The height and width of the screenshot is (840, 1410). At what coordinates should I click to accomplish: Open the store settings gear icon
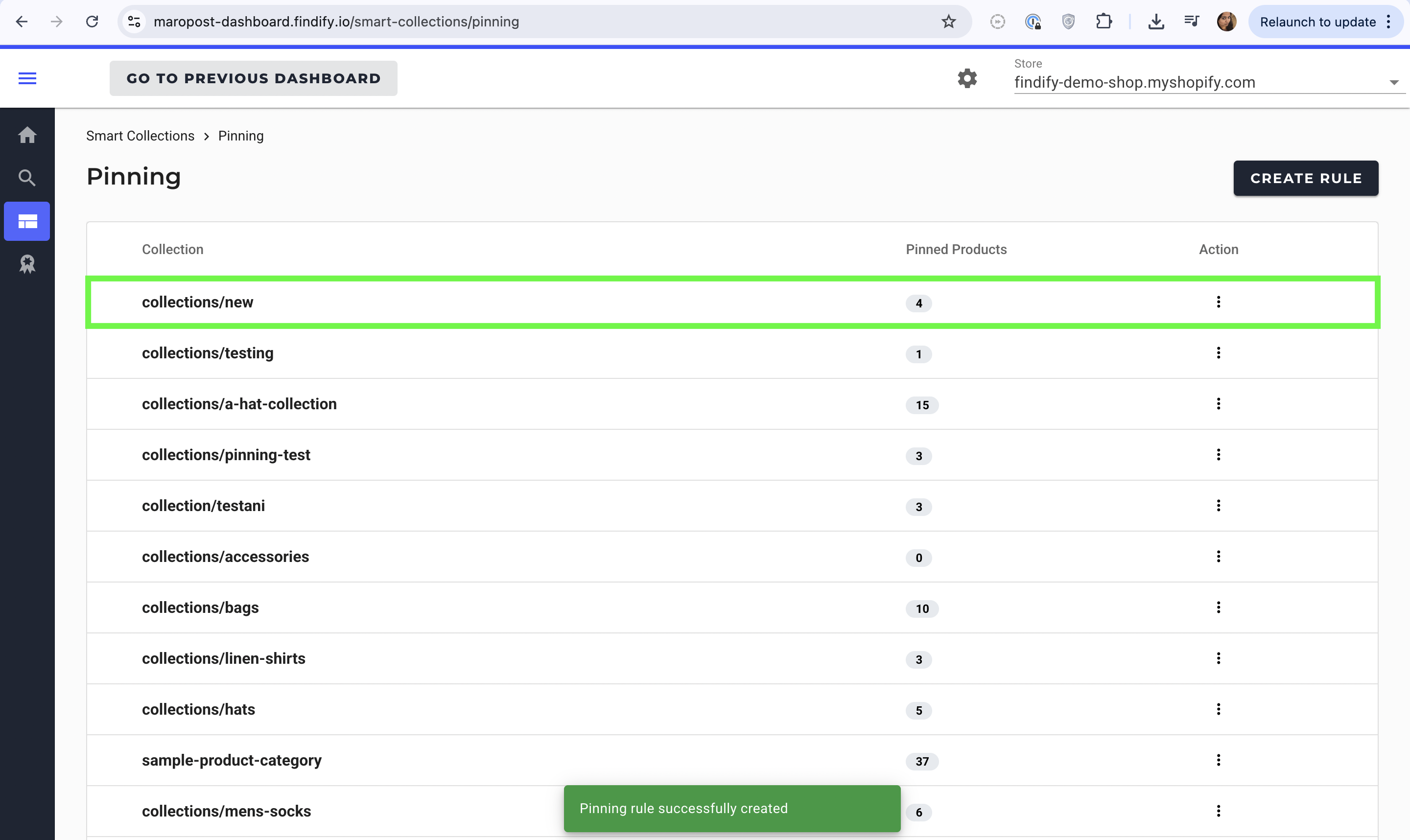click(x=967, y=78)
